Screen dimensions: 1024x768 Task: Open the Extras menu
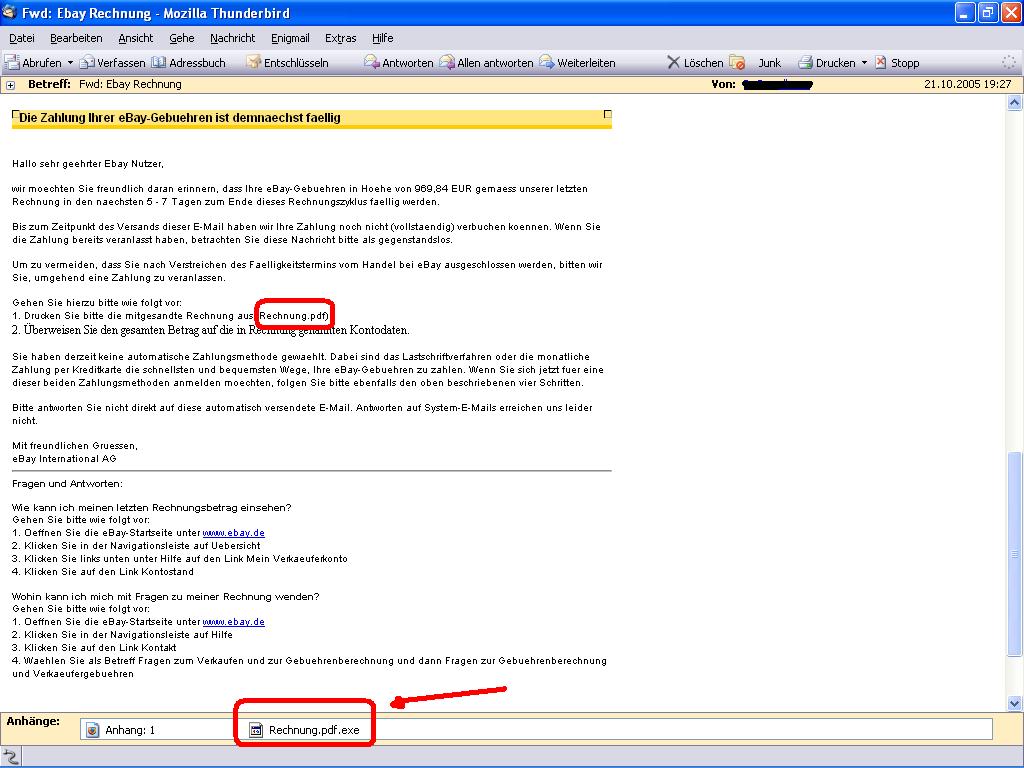pos(340,38)
